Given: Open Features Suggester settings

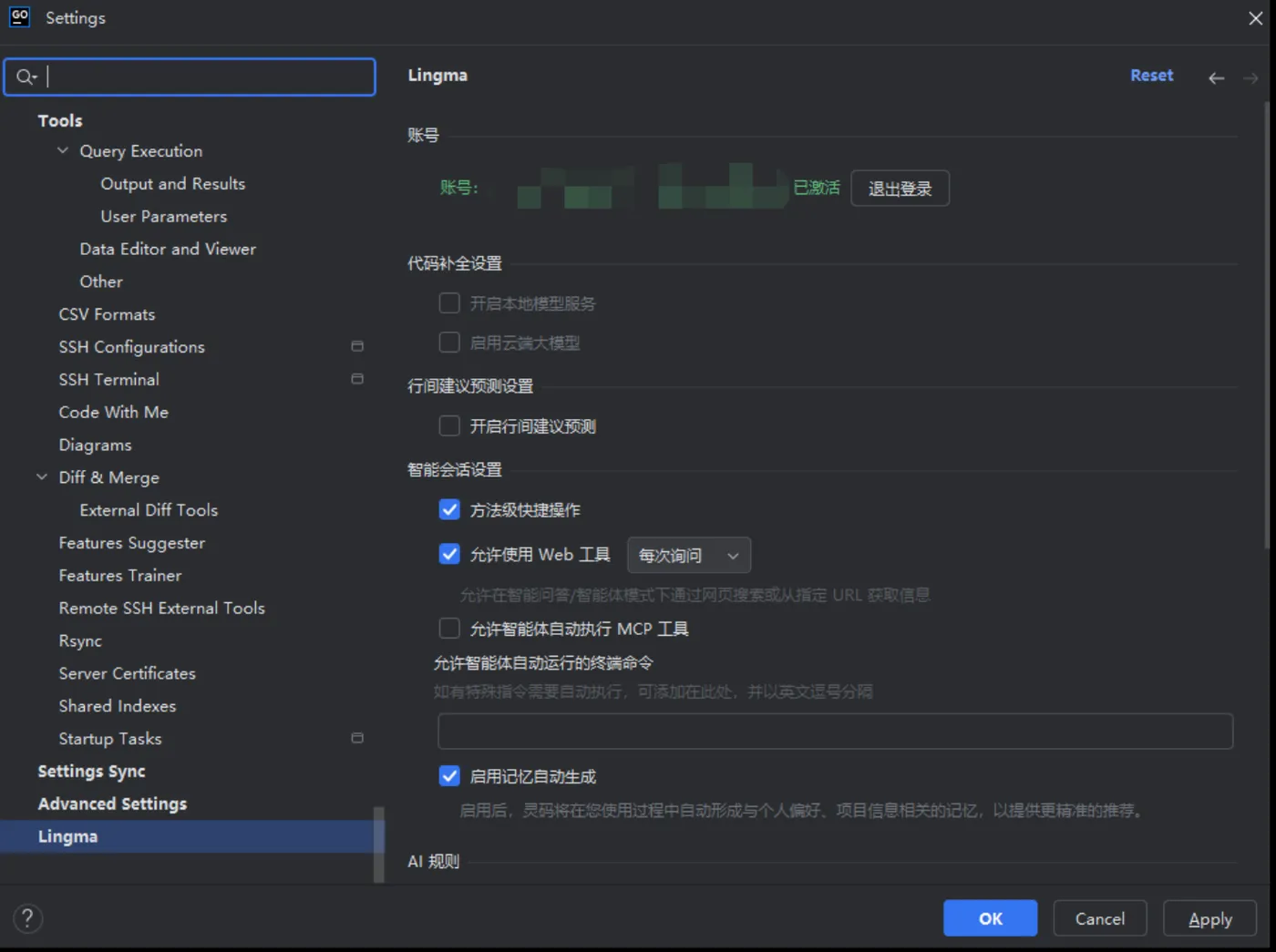Looking at the screenshot, I should 131,543.
